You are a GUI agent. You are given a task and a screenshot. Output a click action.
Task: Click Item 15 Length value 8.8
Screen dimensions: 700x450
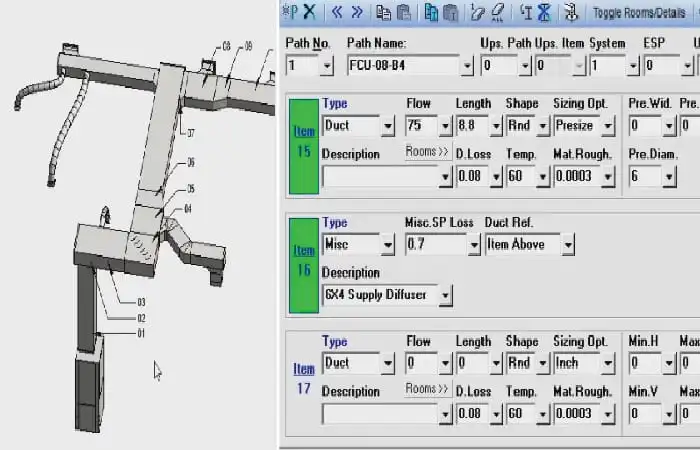[x=473, y=126]
